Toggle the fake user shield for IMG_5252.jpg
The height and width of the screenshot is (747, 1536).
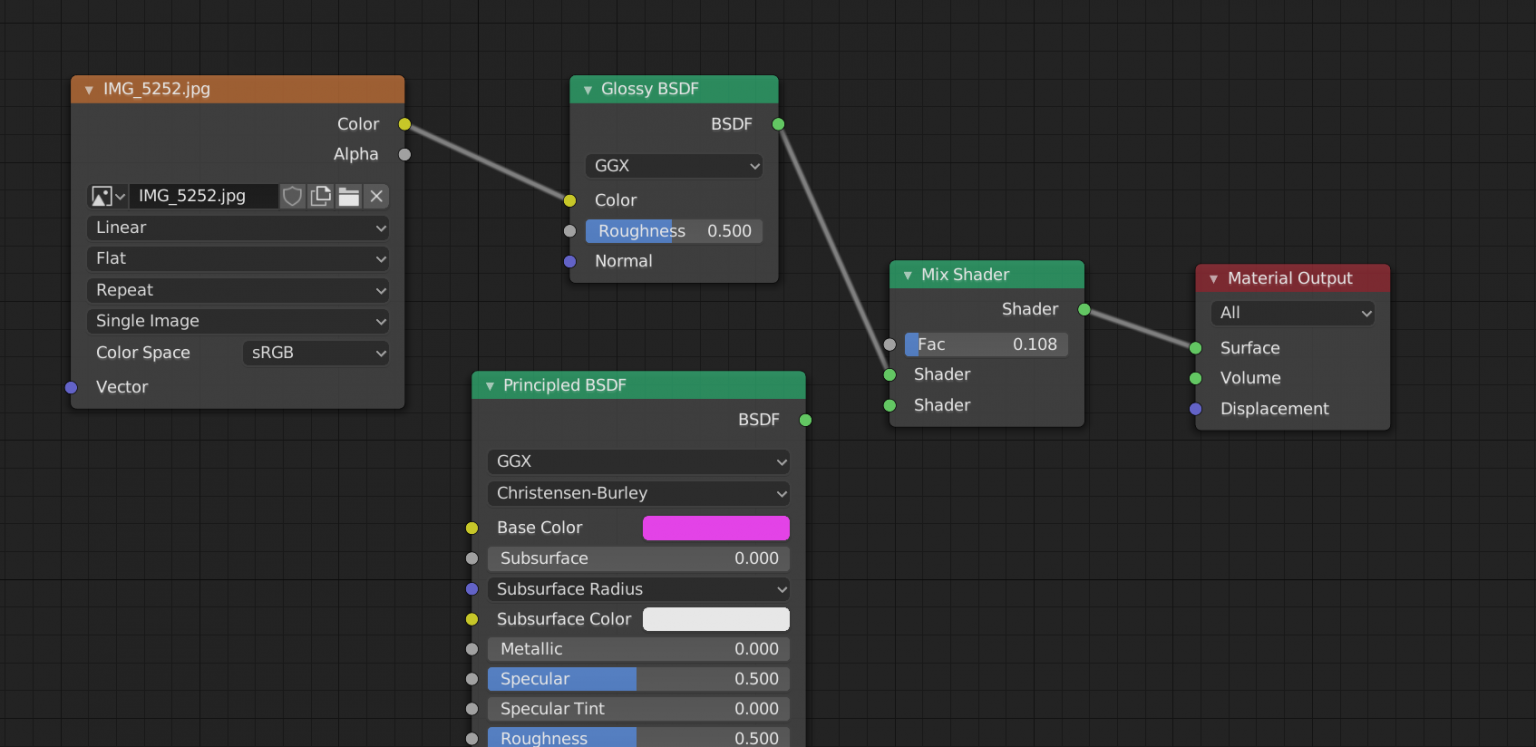coord(292,196)
